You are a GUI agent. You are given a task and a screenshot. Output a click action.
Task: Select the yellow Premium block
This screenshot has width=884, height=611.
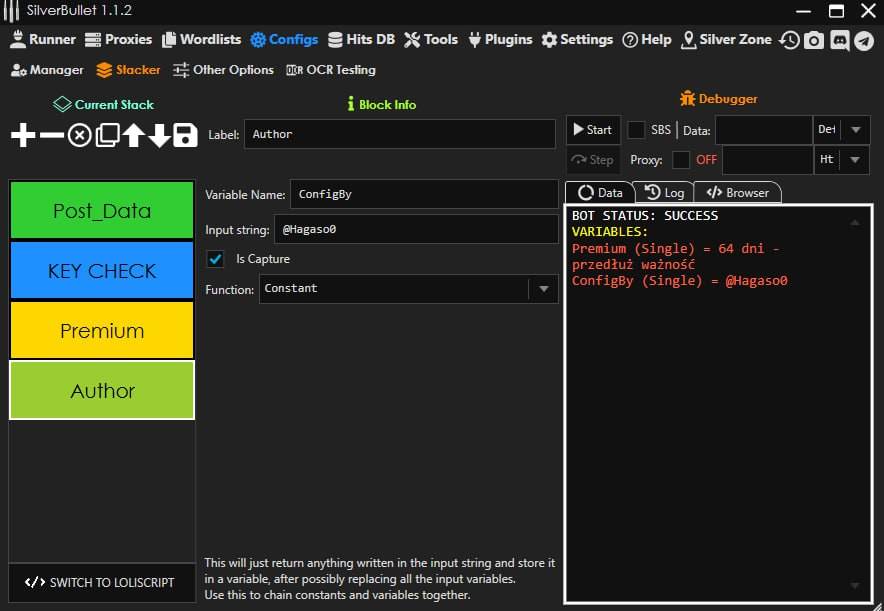[101, 331]
